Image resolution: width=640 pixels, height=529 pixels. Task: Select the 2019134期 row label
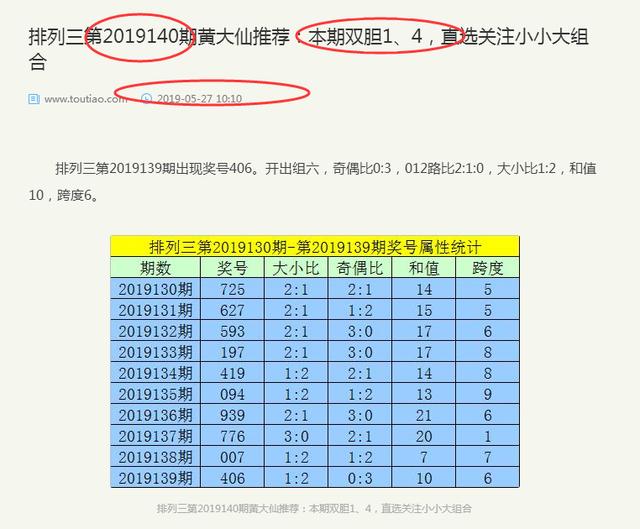point(156,373)
